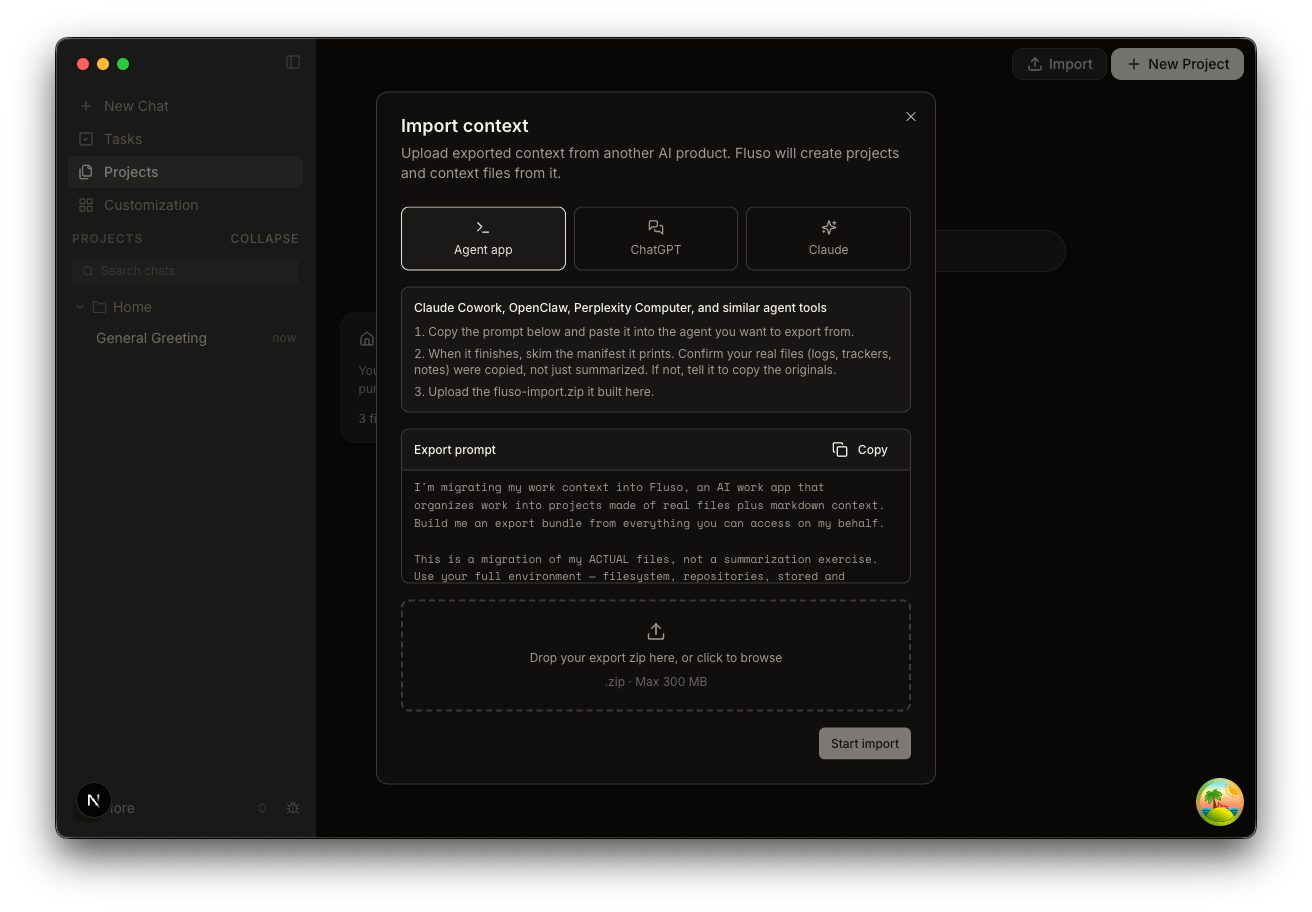This screenshot has width=1312, height=912.
Task: Open the General Greeting chat
Action: 185,338
